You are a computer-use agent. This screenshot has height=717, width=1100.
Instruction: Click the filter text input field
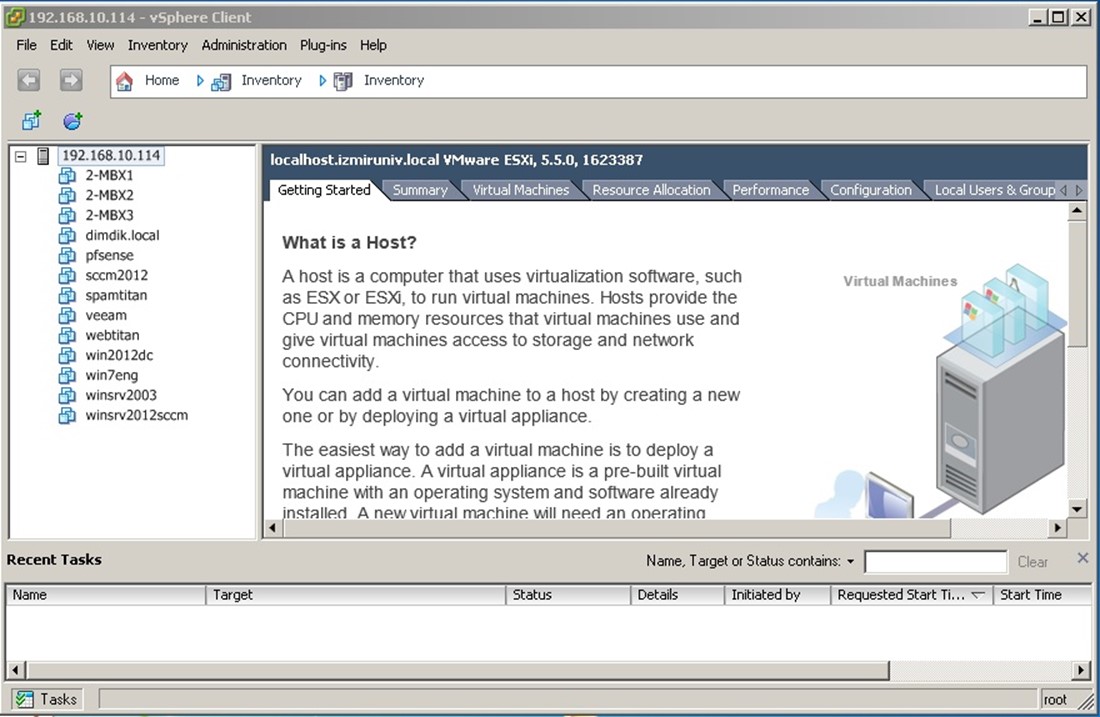click(x=935, y=562)
